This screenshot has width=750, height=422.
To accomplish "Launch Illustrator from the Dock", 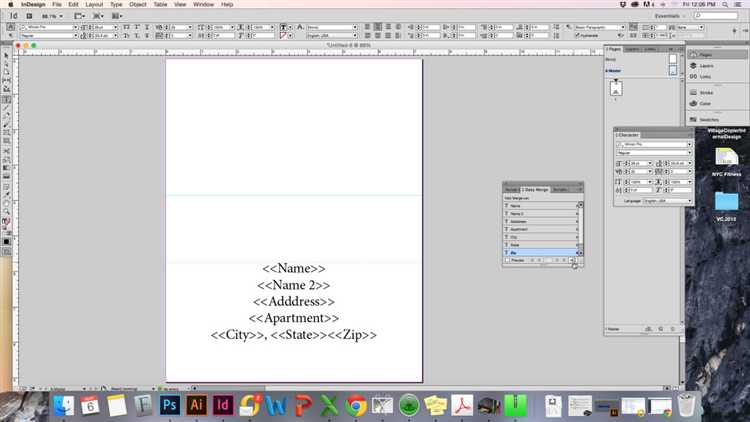I will point(196,405).
